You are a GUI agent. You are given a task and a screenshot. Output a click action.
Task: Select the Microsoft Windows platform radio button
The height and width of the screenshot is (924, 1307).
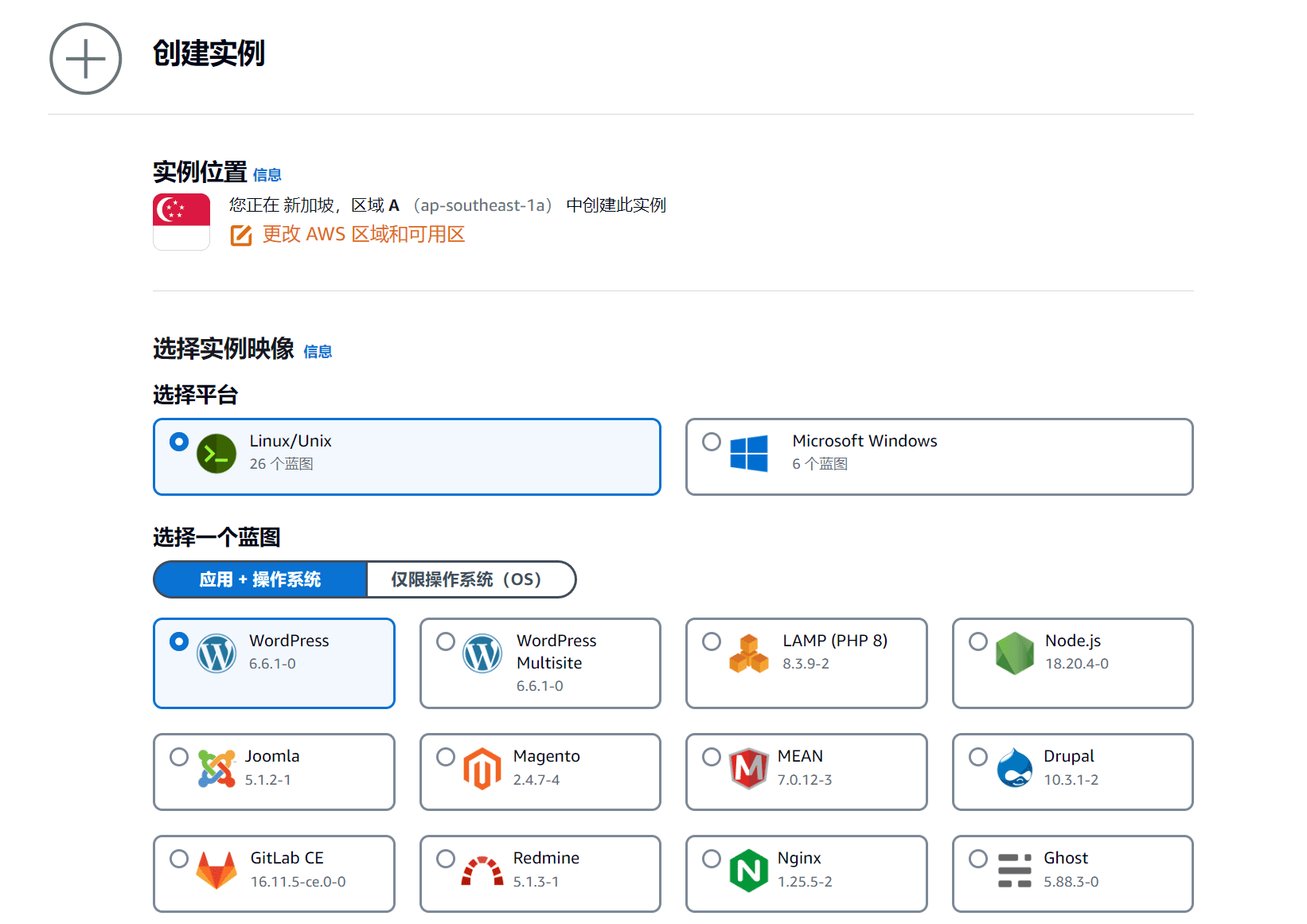coord(711,442)
